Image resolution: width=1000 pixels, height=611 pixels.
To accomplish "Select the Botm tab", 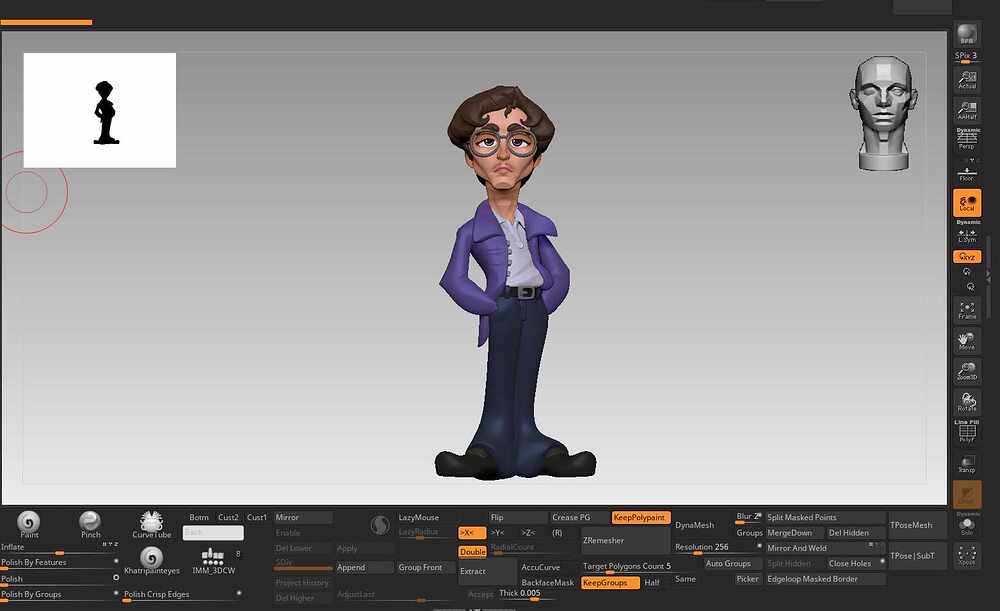I will [199, 517].
